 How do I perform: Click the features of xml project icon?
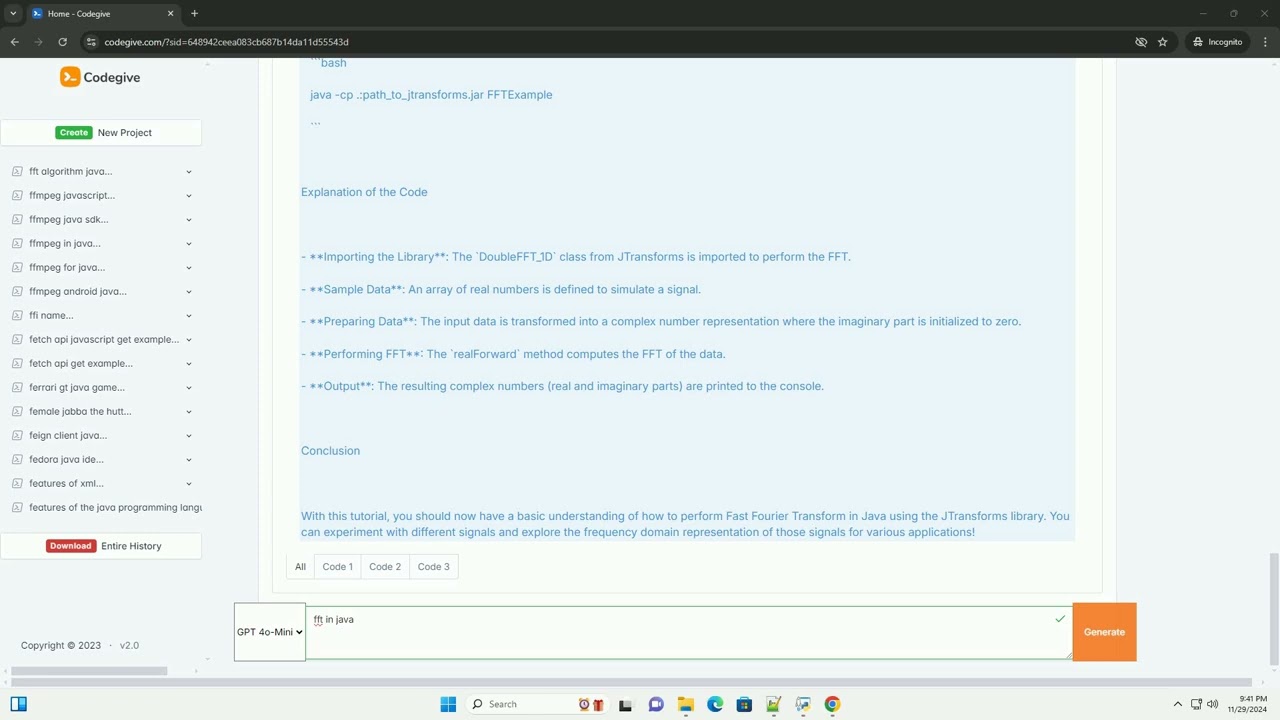point(17,484)
